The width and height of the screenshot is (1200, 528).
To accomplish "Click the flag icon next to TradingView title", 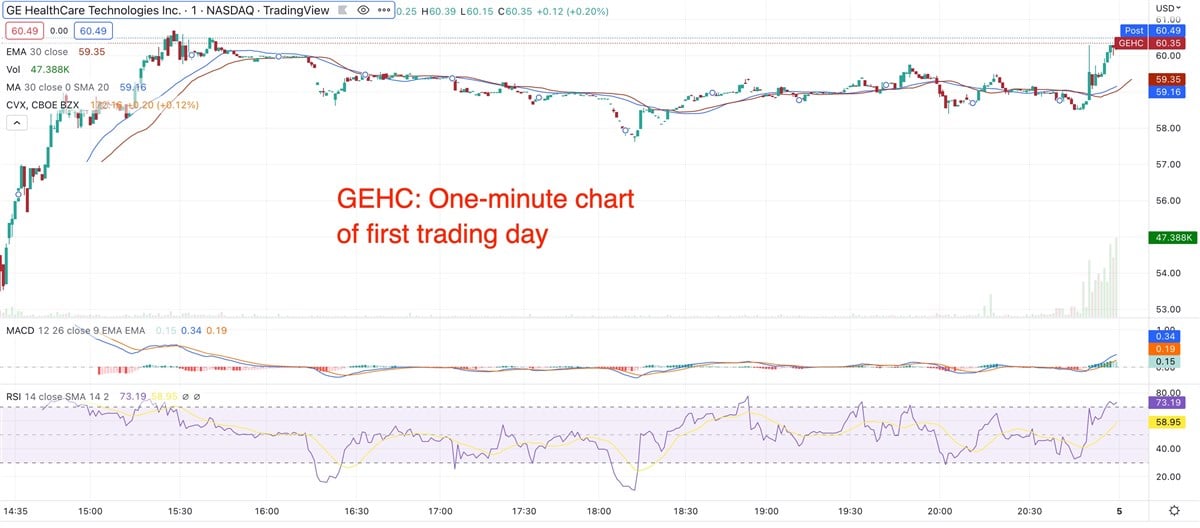I will 342,9.
